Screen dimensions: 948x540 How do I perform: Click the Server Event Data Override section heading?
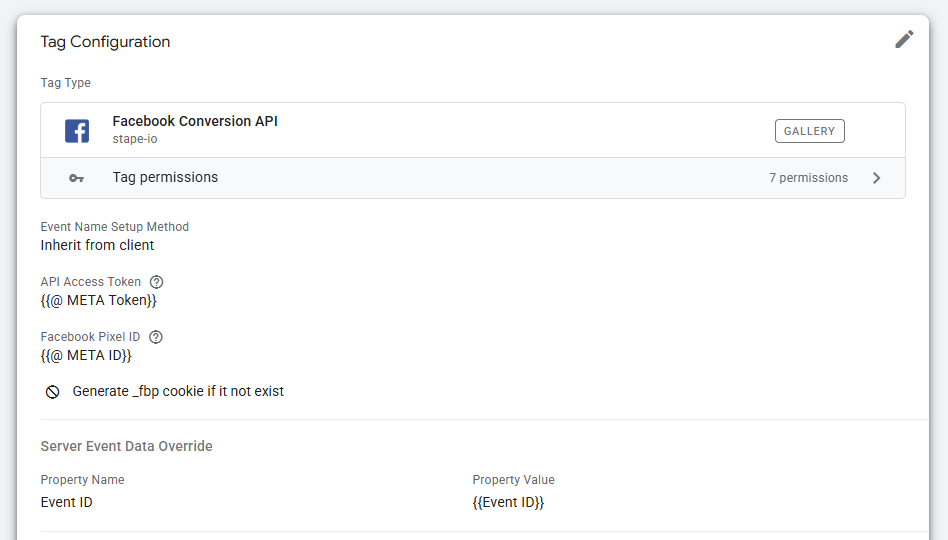[x=126, y=446]
